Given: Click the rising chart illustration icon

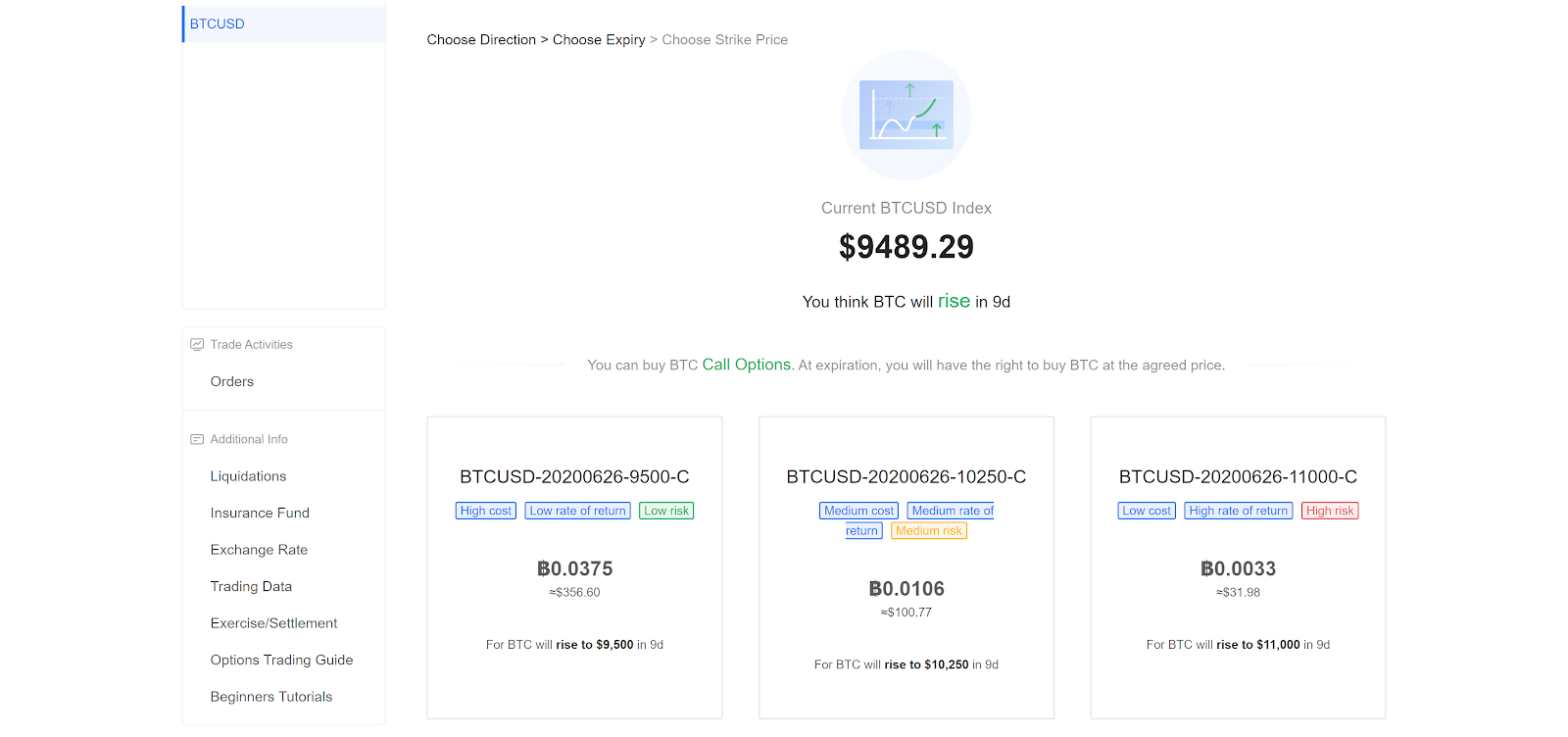Looking at the screenshot, I should click(906, 115).
